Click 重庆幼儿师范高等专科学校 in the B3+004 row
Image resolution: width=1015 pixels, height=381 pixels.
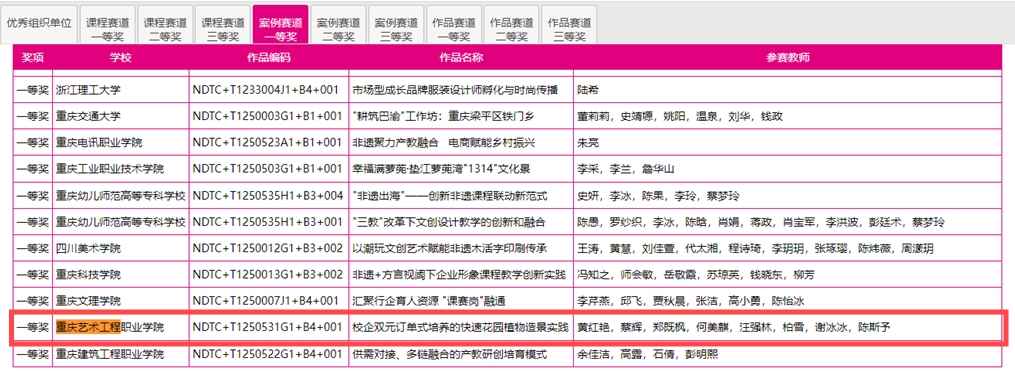point(121,195)
